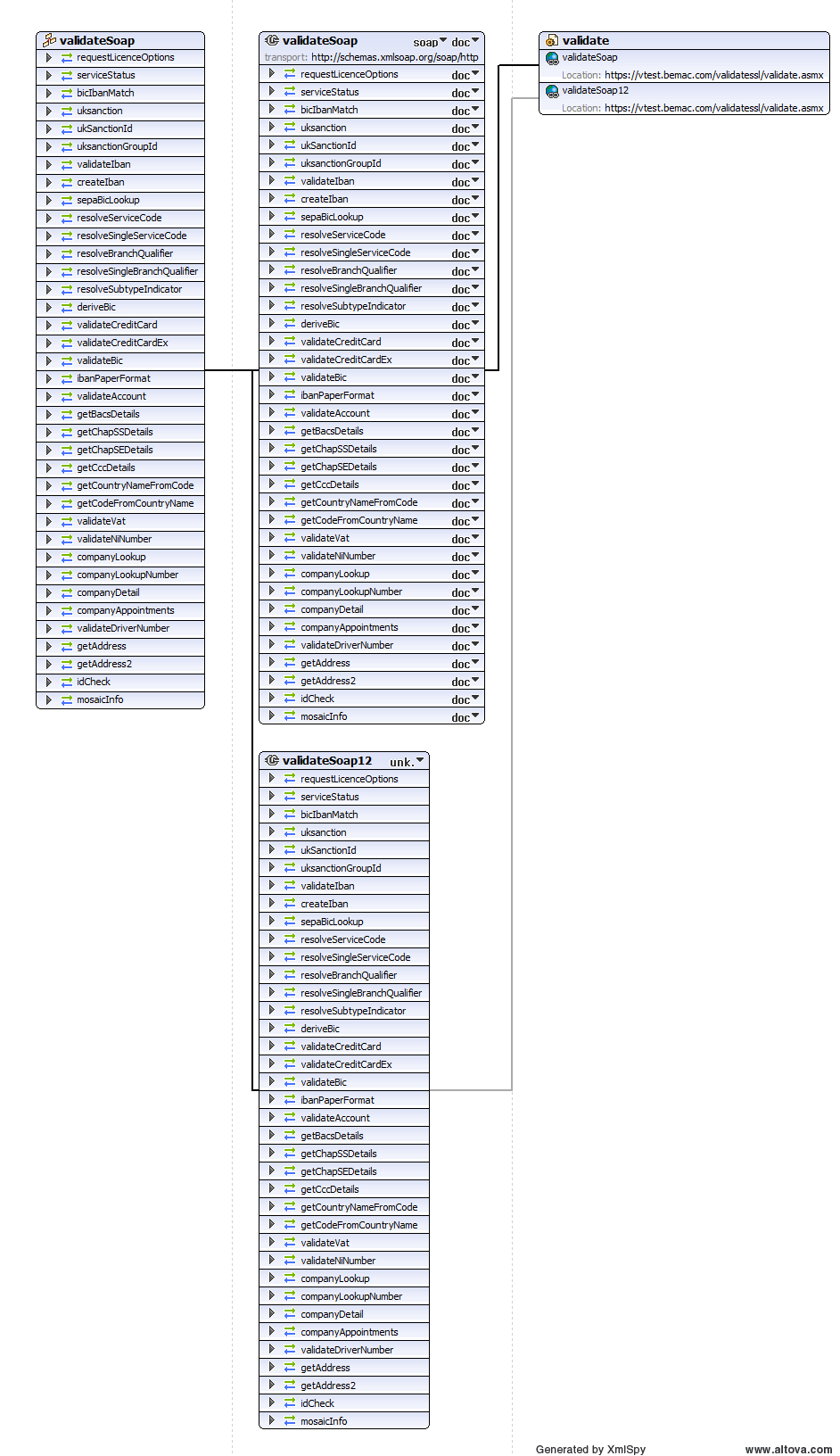The height and width of the screenshot is (1456, 840).
Task: Click the operation icon of validateAccount in the validateSoap12 binding
Action: (x=290, y=1118)
